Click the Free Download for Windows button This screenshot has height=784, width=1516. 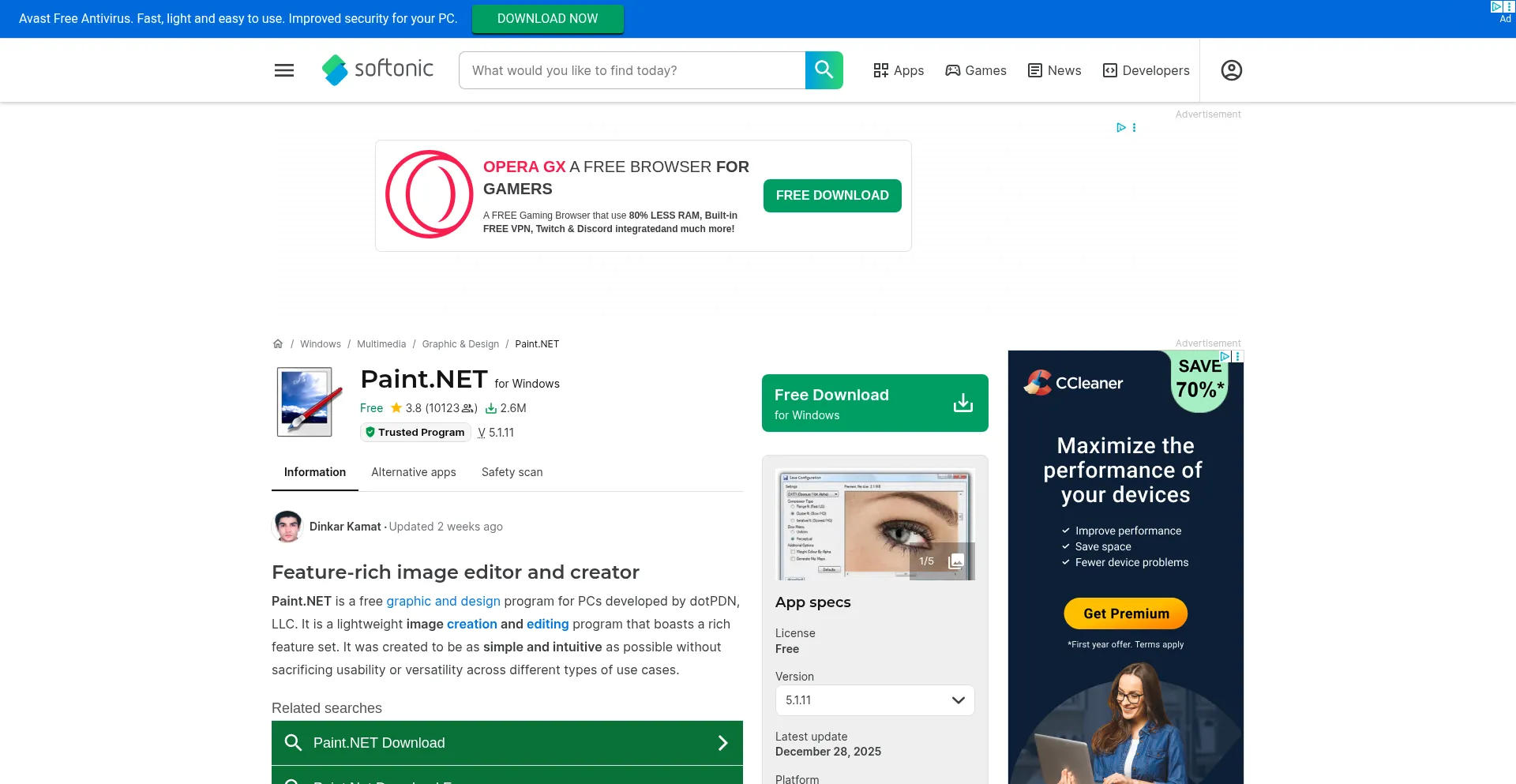pyautogui.click(x=874, y=403)
